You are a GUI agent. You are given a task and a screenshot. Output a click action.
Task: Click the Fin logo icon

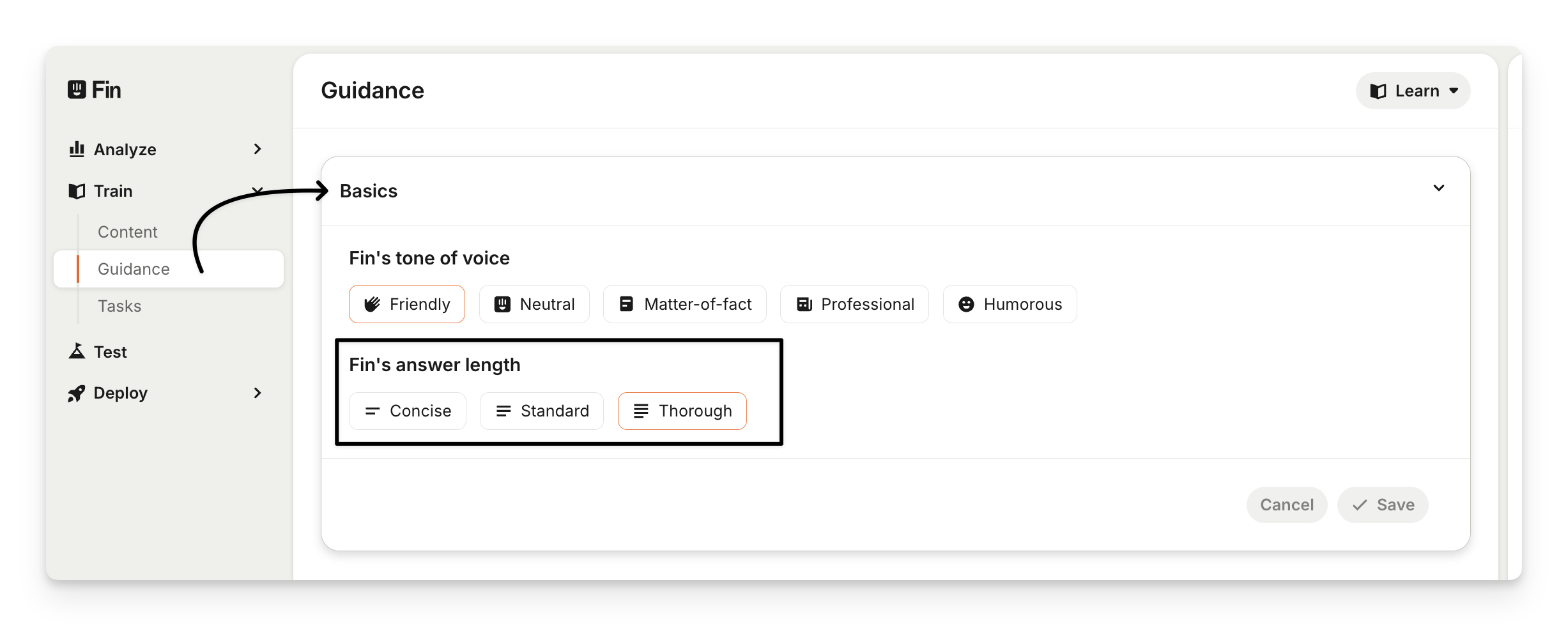[77, 89]
